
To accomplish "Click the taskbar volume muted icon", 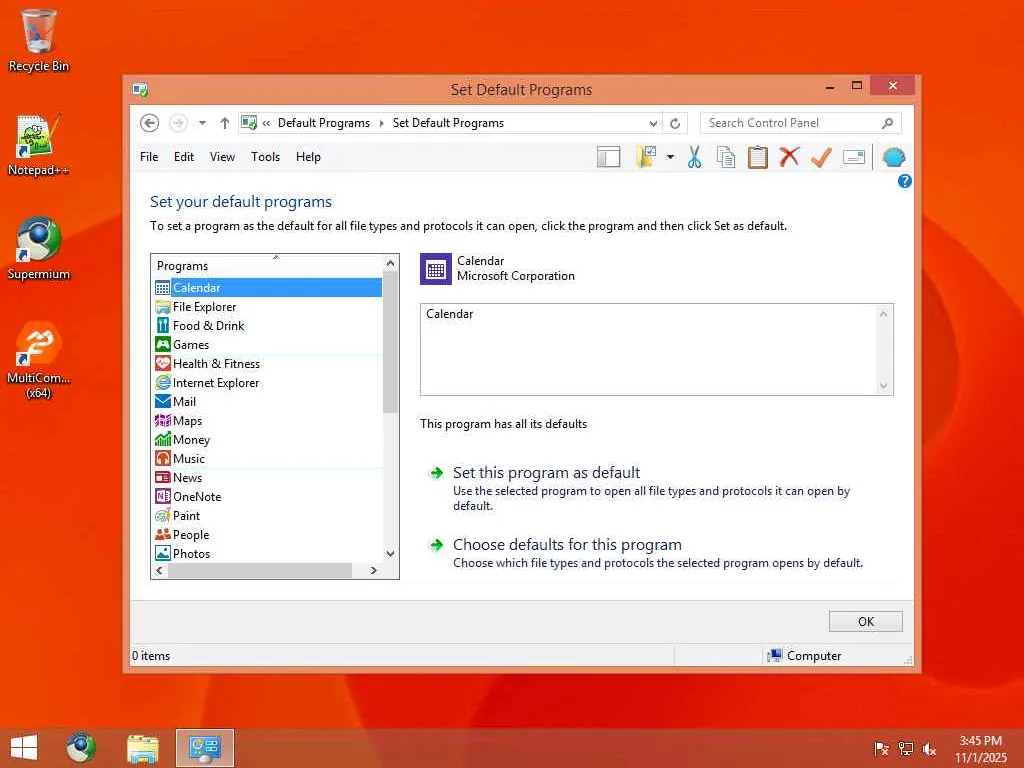I will point(929,749).
